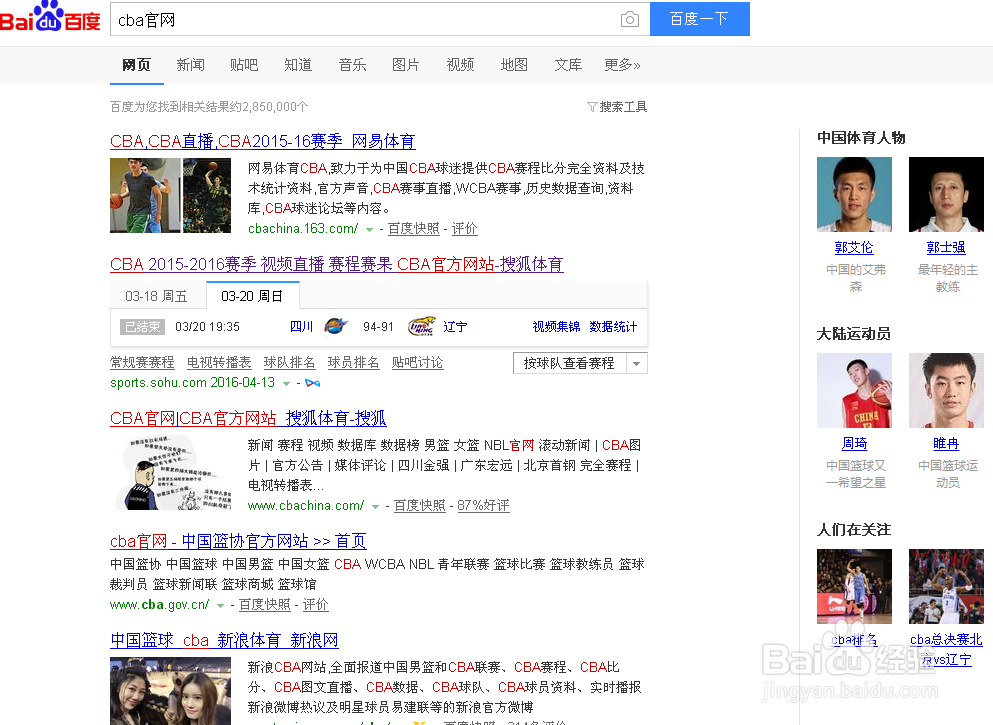Screen dimensions: 993x725
Task: Switch to 图片 tab
Action: coord(406,65)
